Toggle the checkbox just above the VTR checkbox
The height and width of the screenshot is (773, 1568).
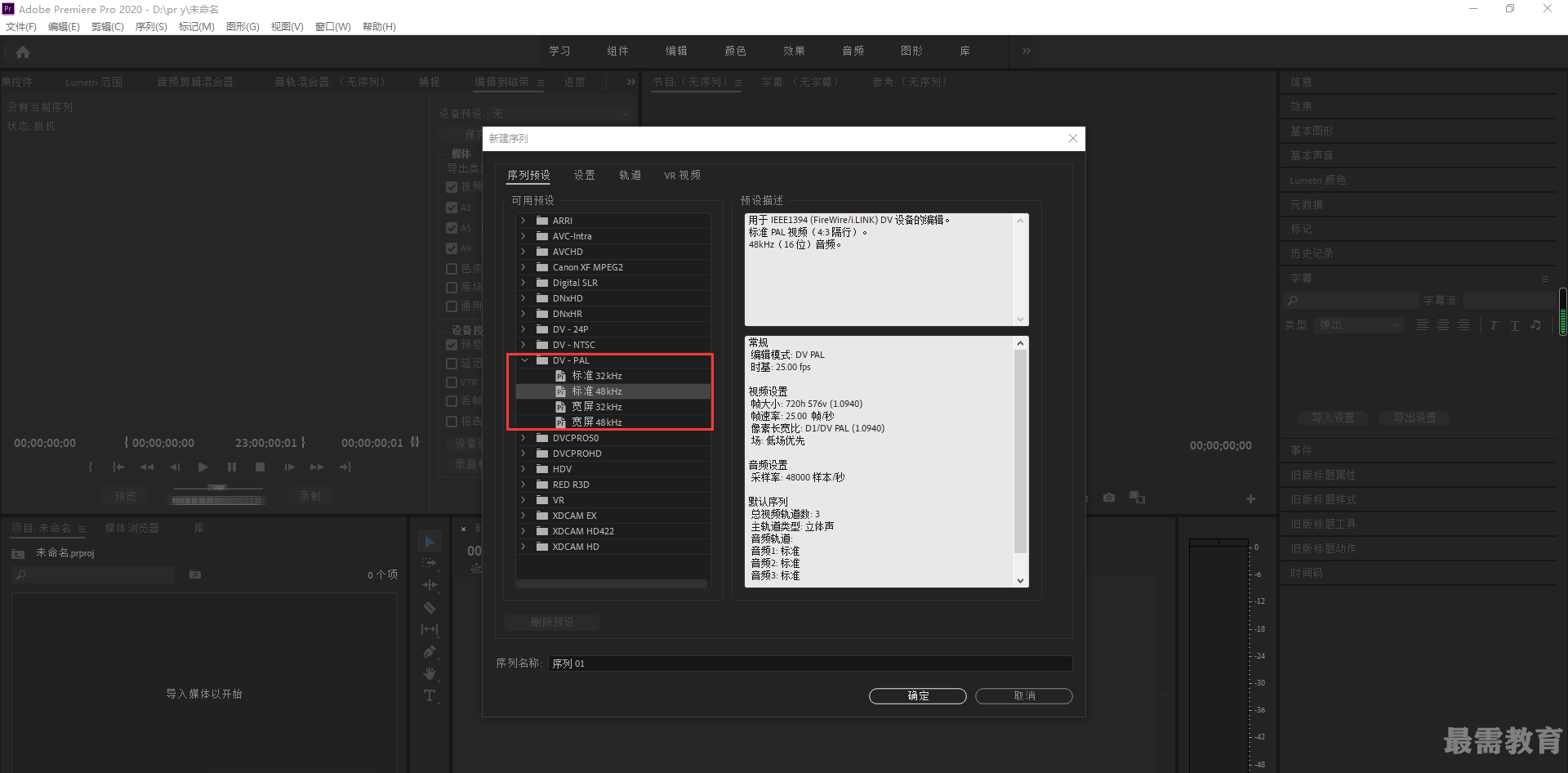[452, 364]
